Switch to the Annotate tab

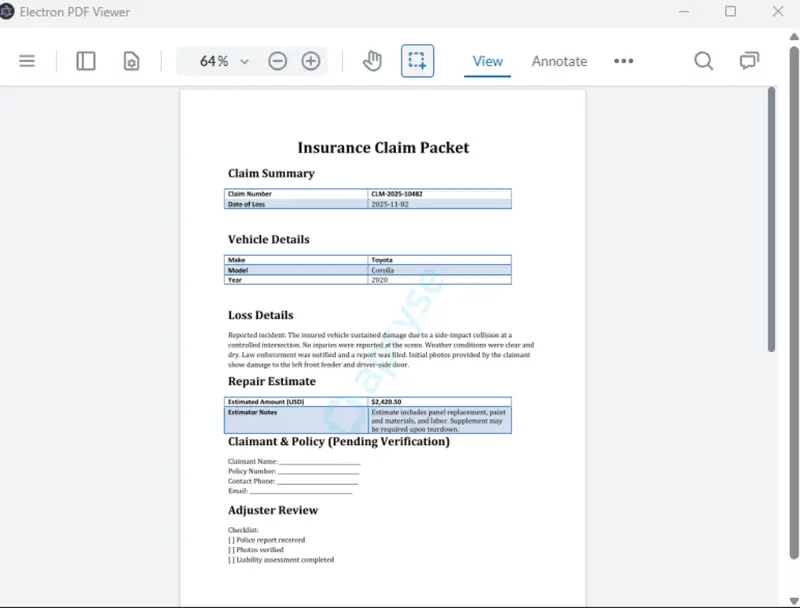click(559, 61)
